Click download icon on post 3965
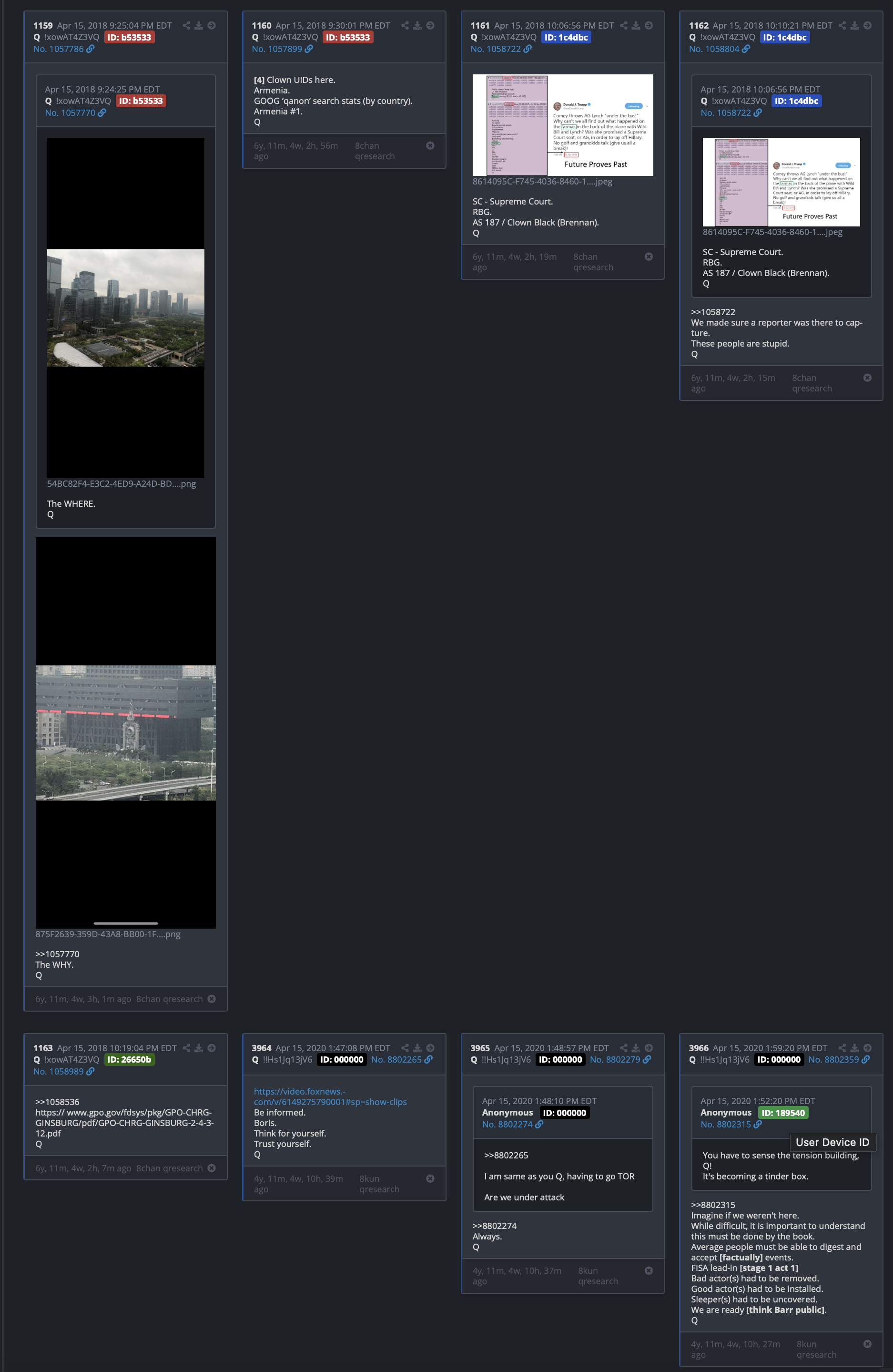This screenshot has width=893, height=1372. coord(636,1048)
